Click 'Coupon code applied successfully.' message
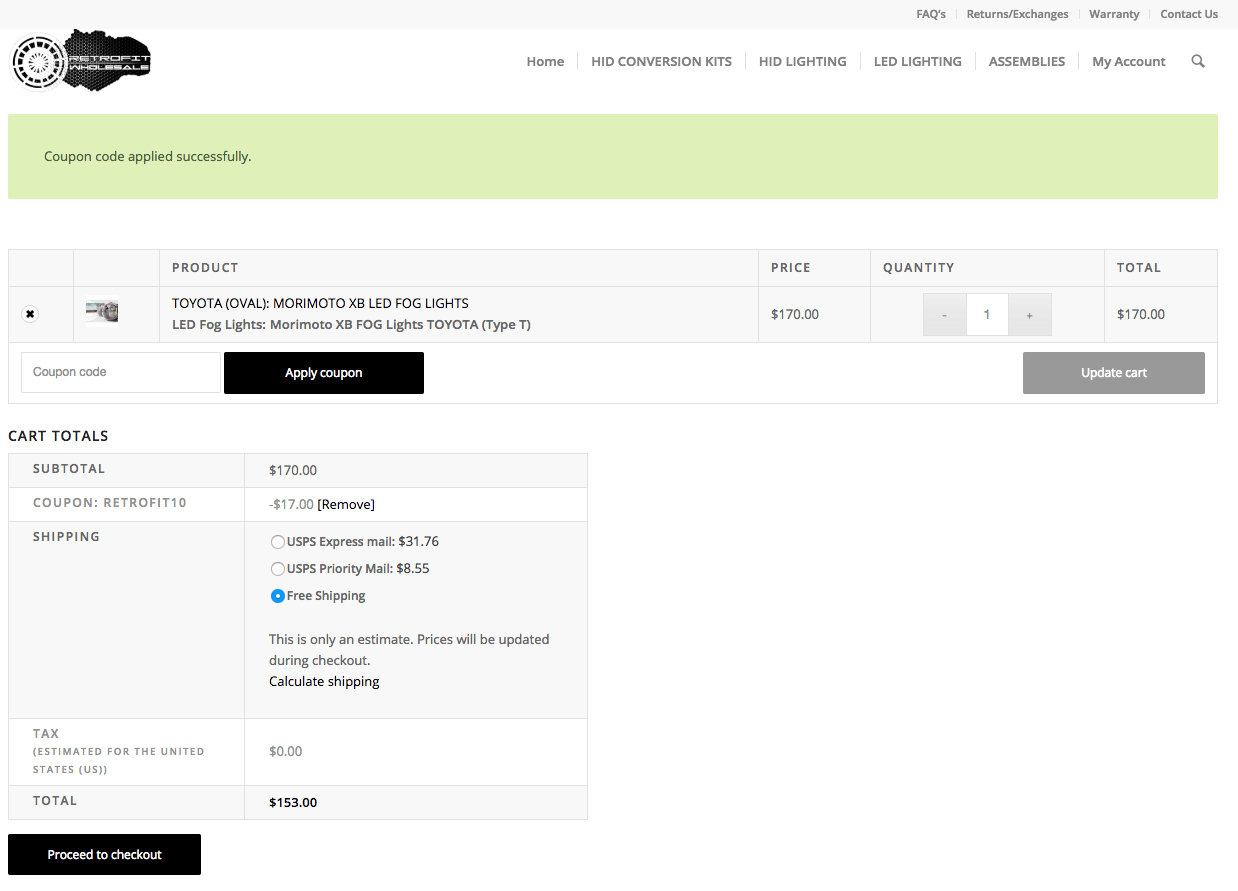 tap(147, 156)
